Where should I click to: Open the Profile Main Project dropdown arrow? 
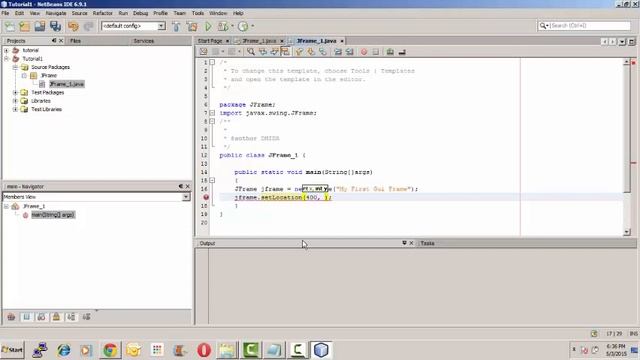tap(253, 26)
